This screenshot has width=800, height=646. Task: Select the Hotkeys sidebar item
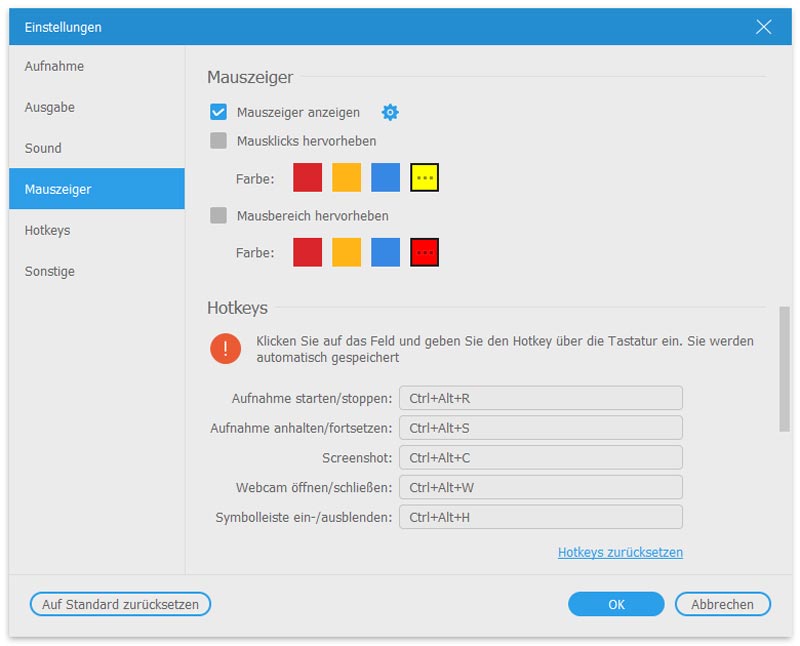click(x=47, y=230)
